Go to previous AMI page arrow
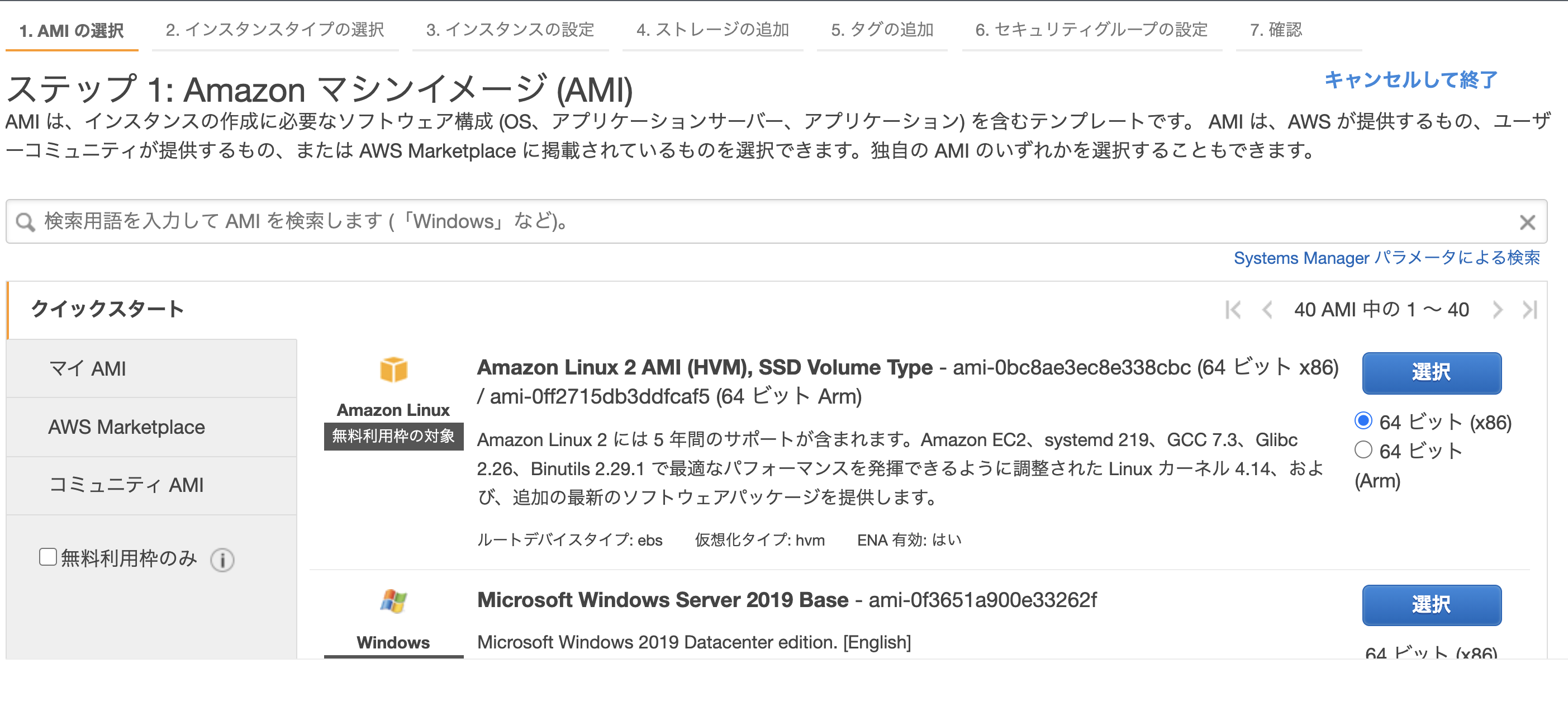Viewport: 1568px width, 701px height. [x=1267, y=309]
